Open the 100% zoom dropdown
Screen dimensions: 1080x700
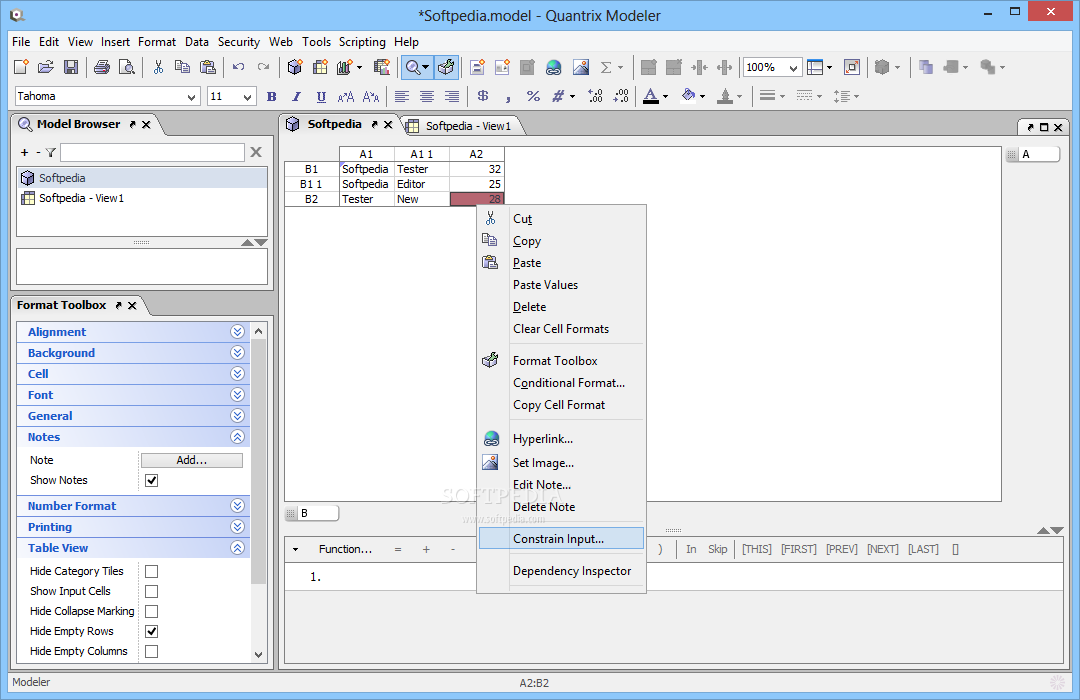coord(793,68)
